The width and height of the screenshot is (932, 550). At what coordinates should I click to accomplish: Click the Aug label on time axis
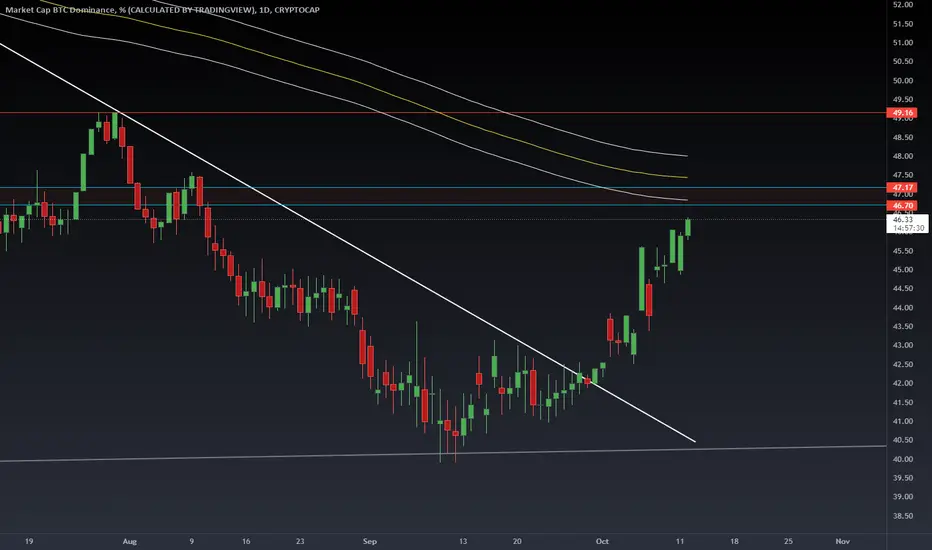point(130,542)
